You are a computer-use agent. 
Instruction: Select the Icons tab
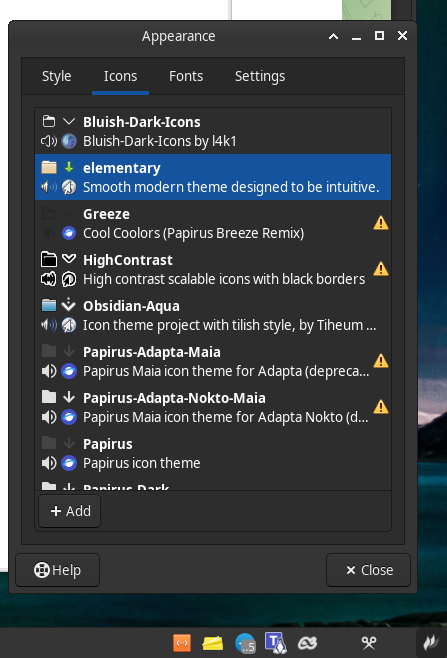(120, 76)
